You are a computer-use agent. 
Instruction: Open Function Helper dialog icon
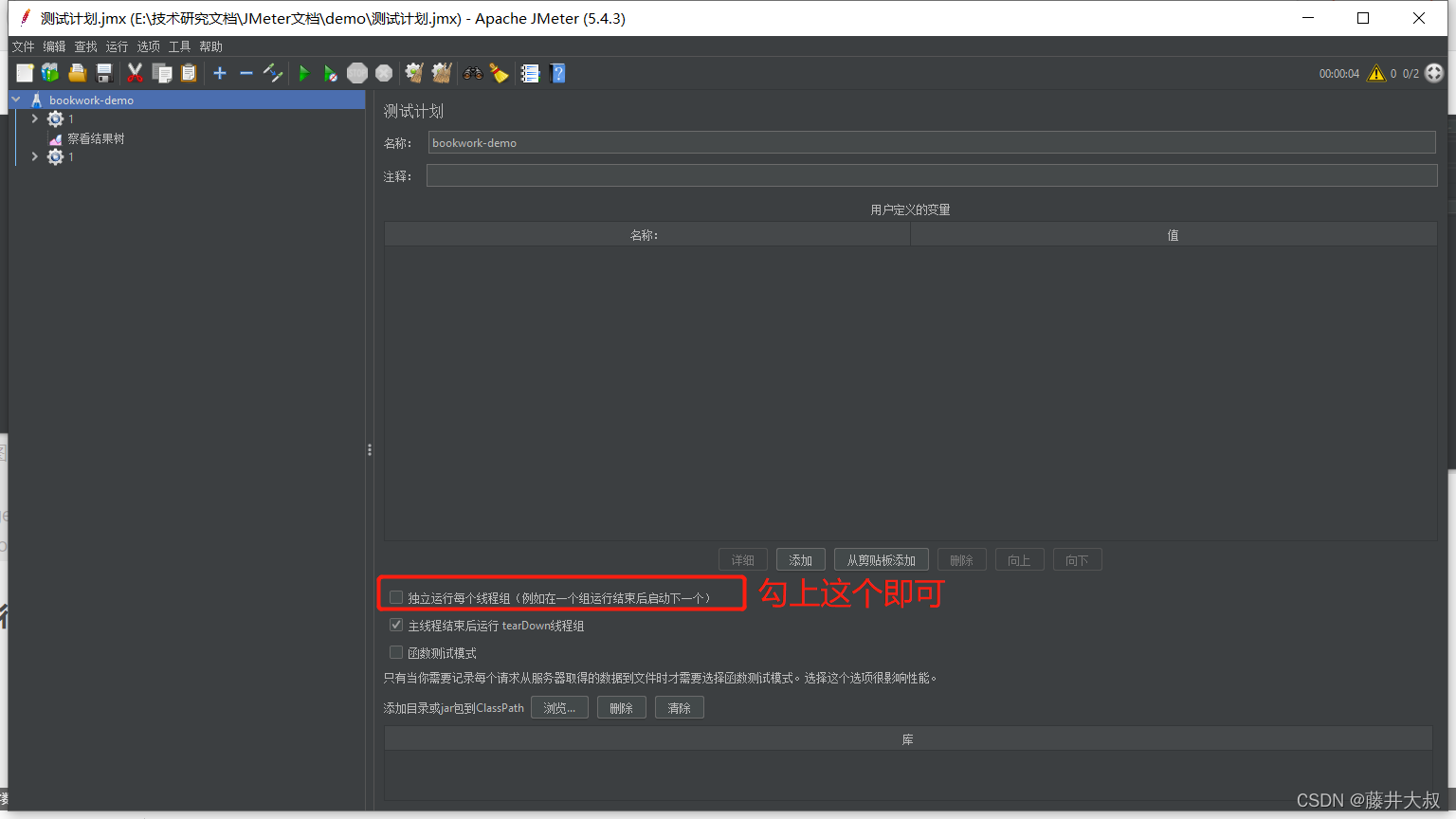(530, 73)
